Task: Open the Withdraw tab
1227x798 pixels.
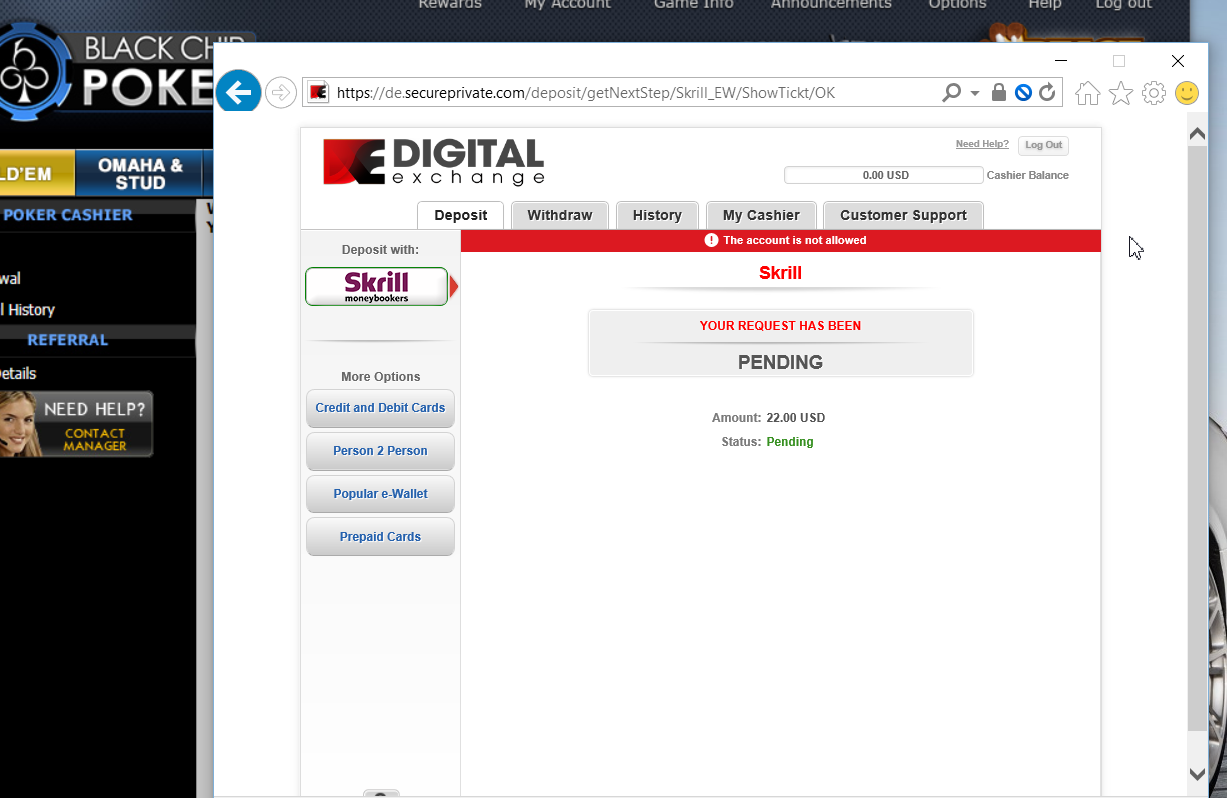Action: (x=560, y=215)
